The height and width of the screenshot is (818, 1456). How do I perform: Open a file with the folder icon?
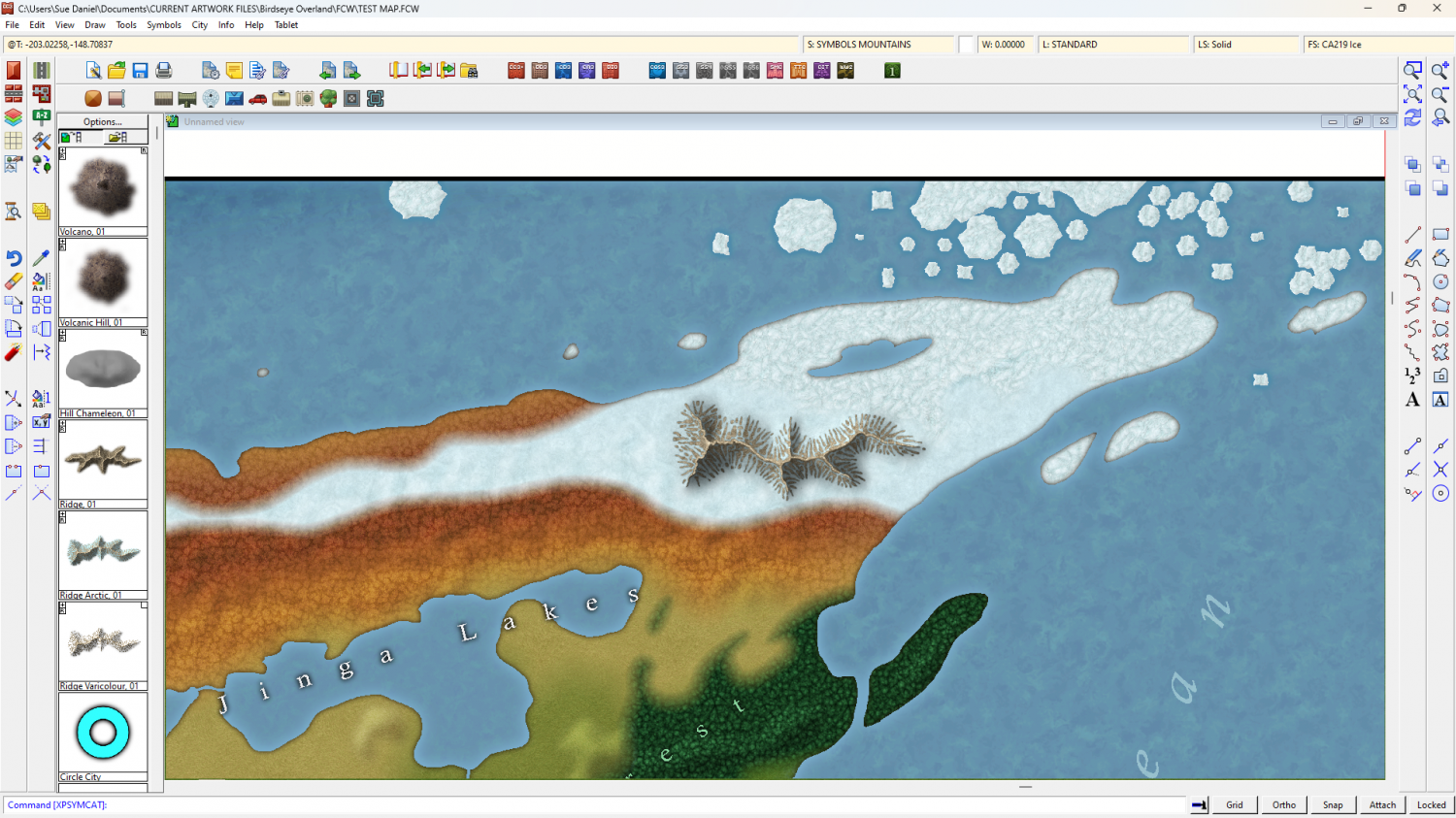click(116, 70)
